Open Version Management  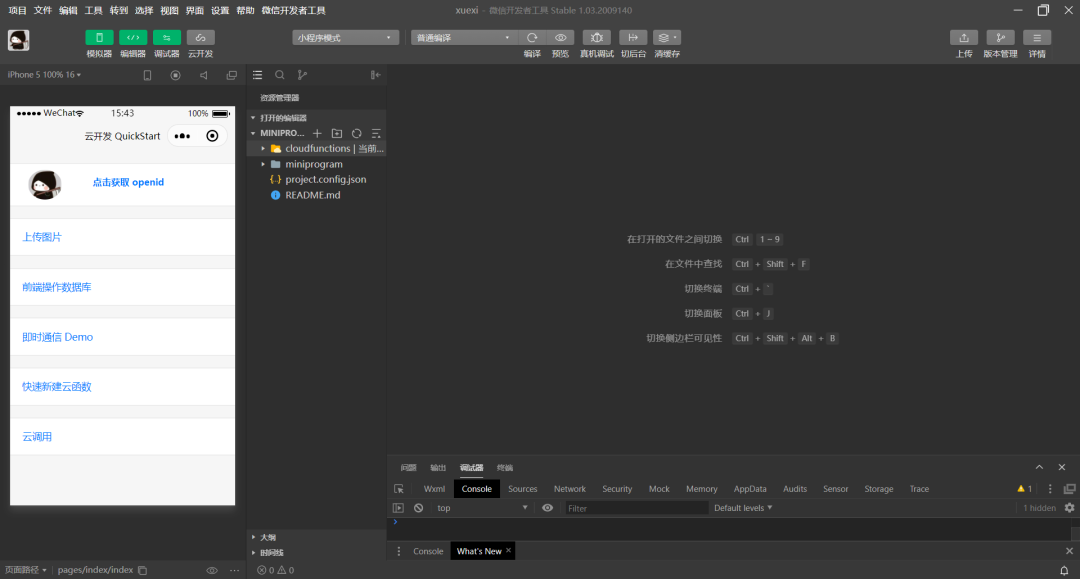click(1000, 38)
